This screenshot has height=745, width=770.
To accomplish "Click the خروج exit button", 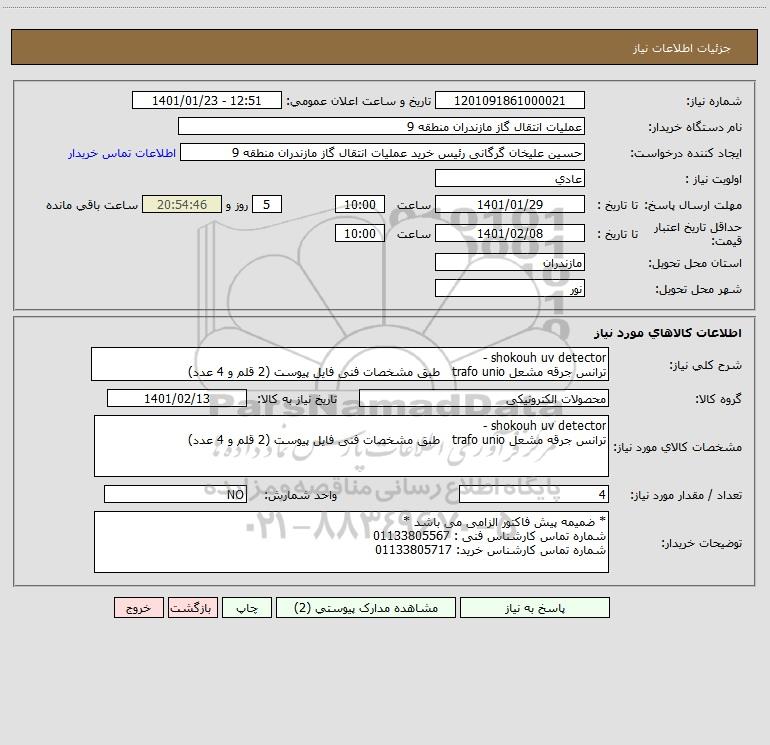I will click(x=138, y=607).
